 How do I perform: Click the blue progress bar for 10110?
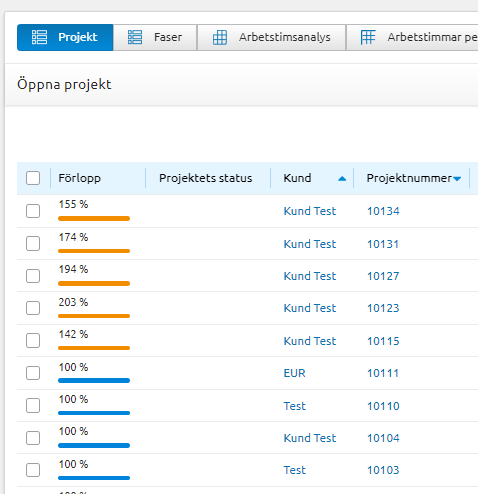tap(94, 413)
